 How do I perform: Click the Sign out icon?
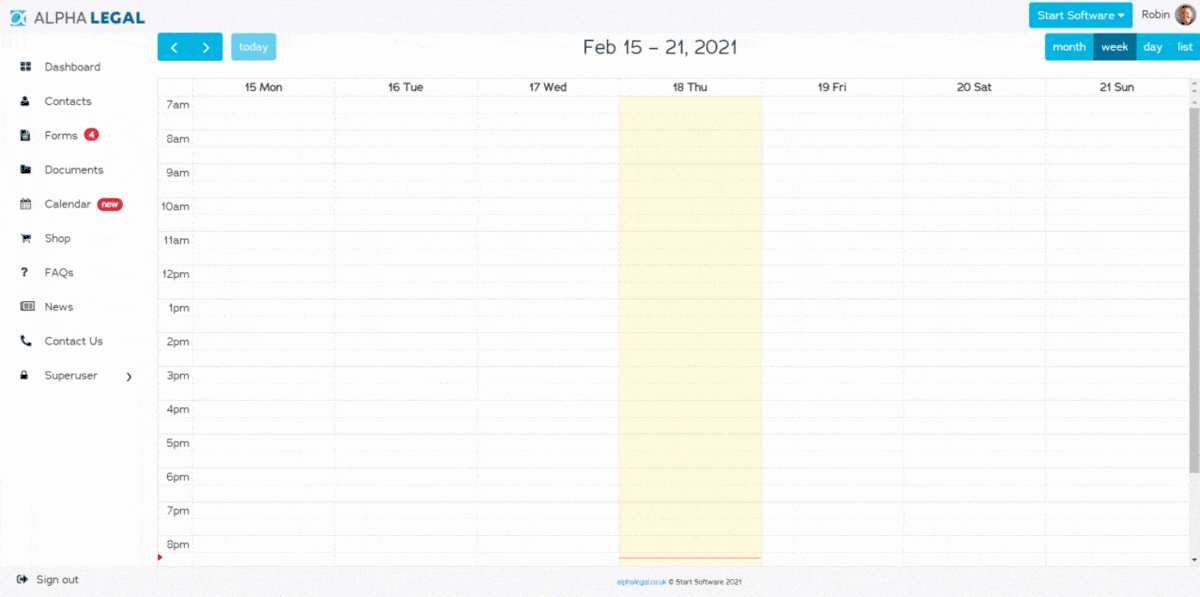click(x=22, y=580)
